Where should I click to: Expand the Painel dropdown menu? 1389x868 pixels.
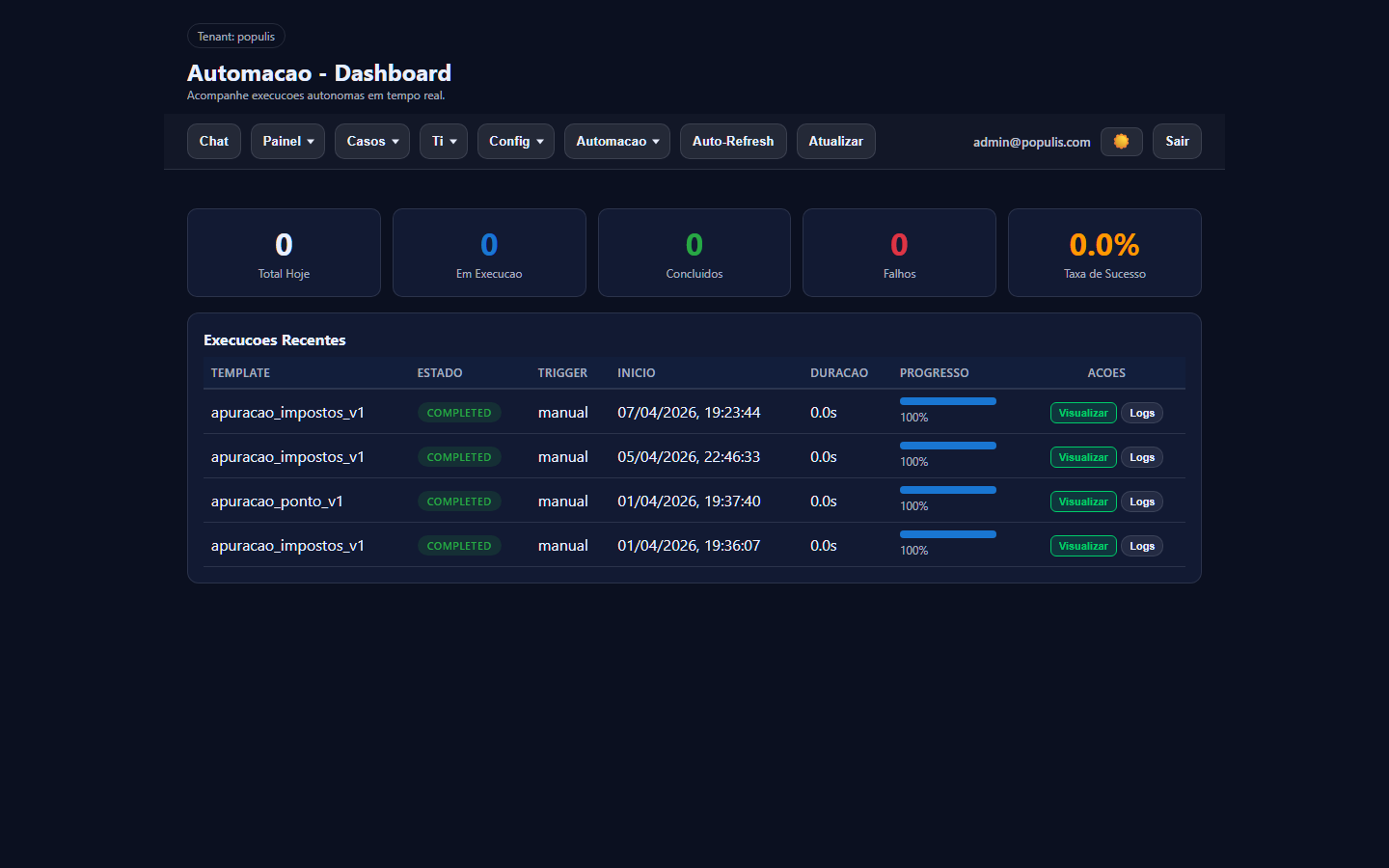pyautogui.click(x=287, y=142)
